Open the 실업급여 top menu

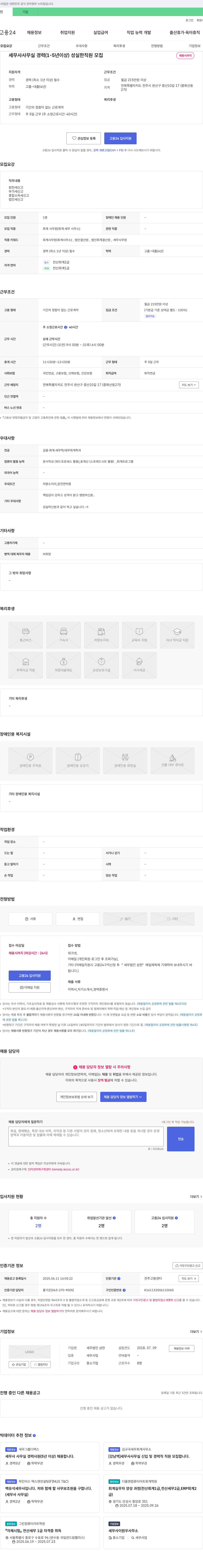(101, 32)
